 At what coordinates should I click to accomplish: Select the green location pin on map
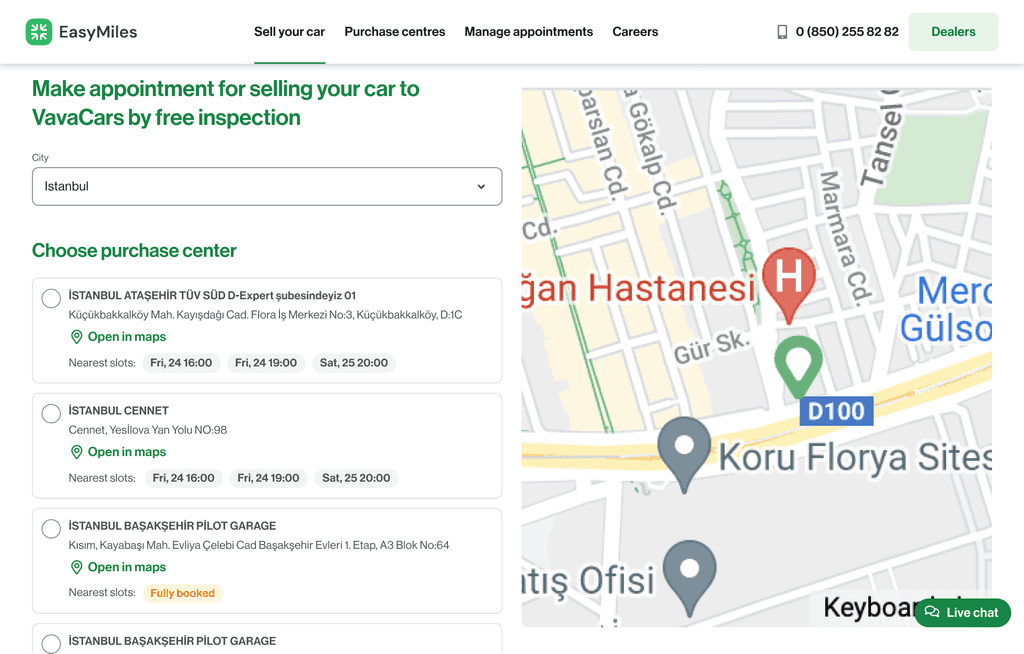point(798,367)
